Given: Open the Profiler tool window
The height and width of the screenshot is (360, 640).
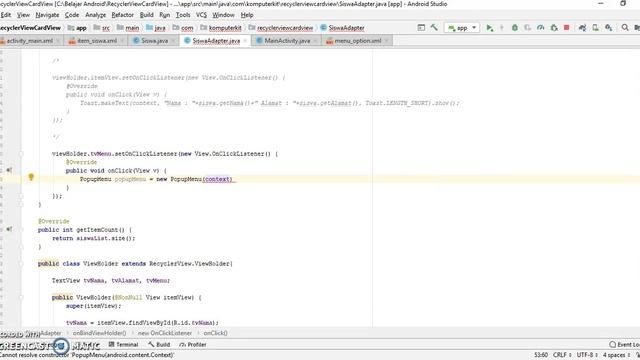Looking at the screenshot, I should coord(193,344).
